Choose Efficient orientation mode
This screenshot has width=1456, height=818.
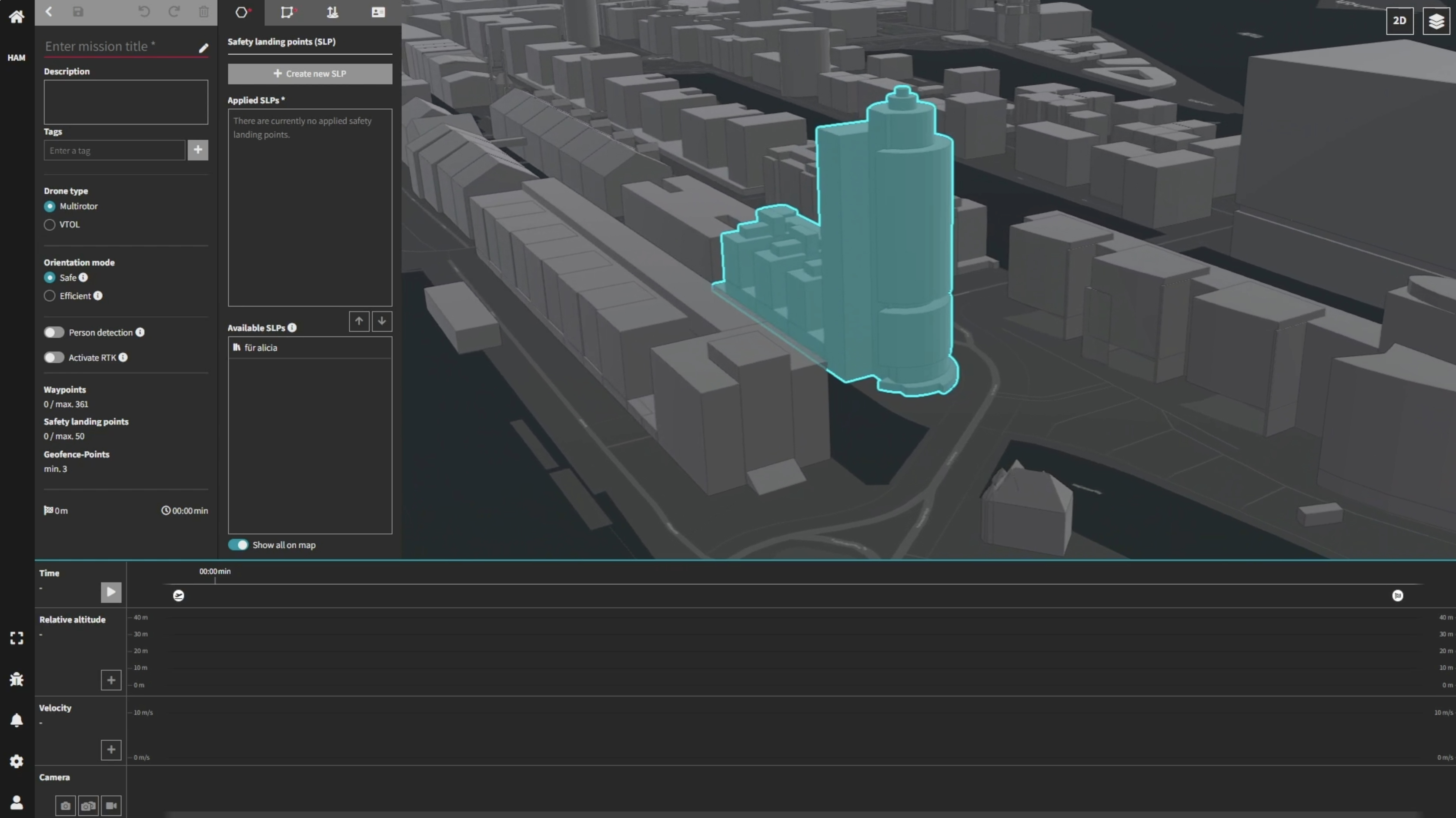click(x=50, y=296)
